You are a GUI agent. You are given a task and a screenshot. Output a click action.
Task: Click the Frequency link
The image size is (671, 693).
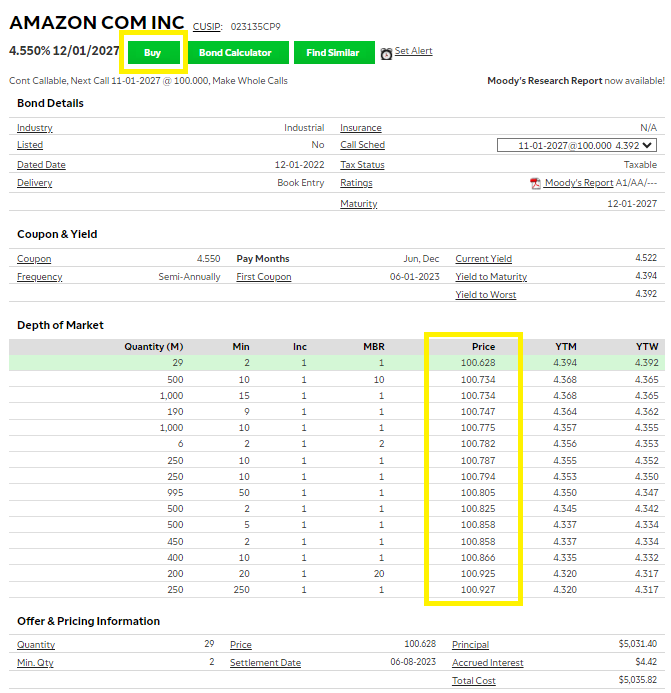(39, 277)
